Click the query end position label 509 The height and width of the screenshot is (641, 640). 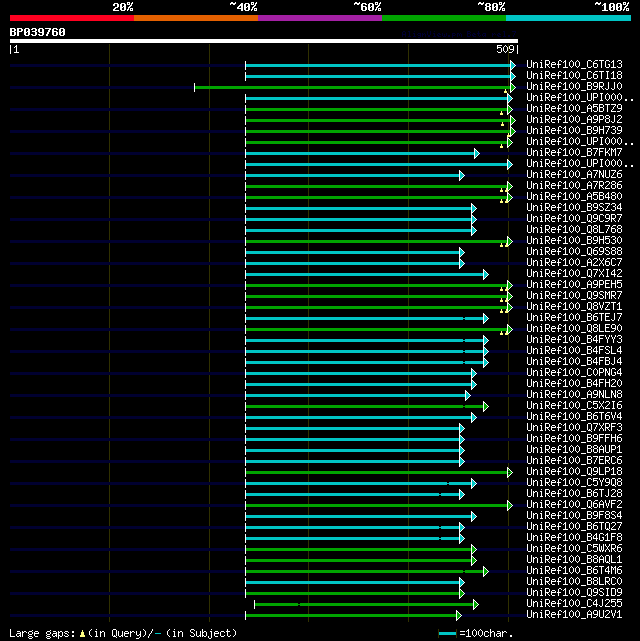pyautogui.click(x=505, y=49)
